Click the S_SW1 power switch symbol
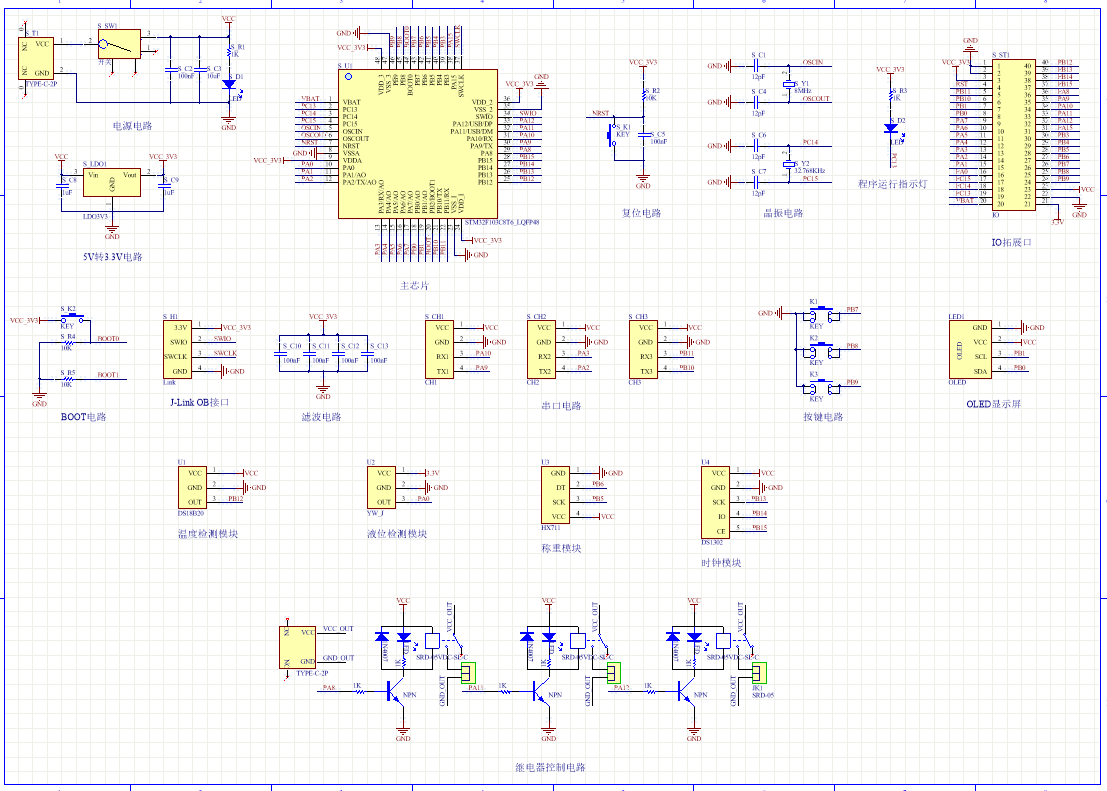This screenshot has width=1107, height=791. pos(119,44)
